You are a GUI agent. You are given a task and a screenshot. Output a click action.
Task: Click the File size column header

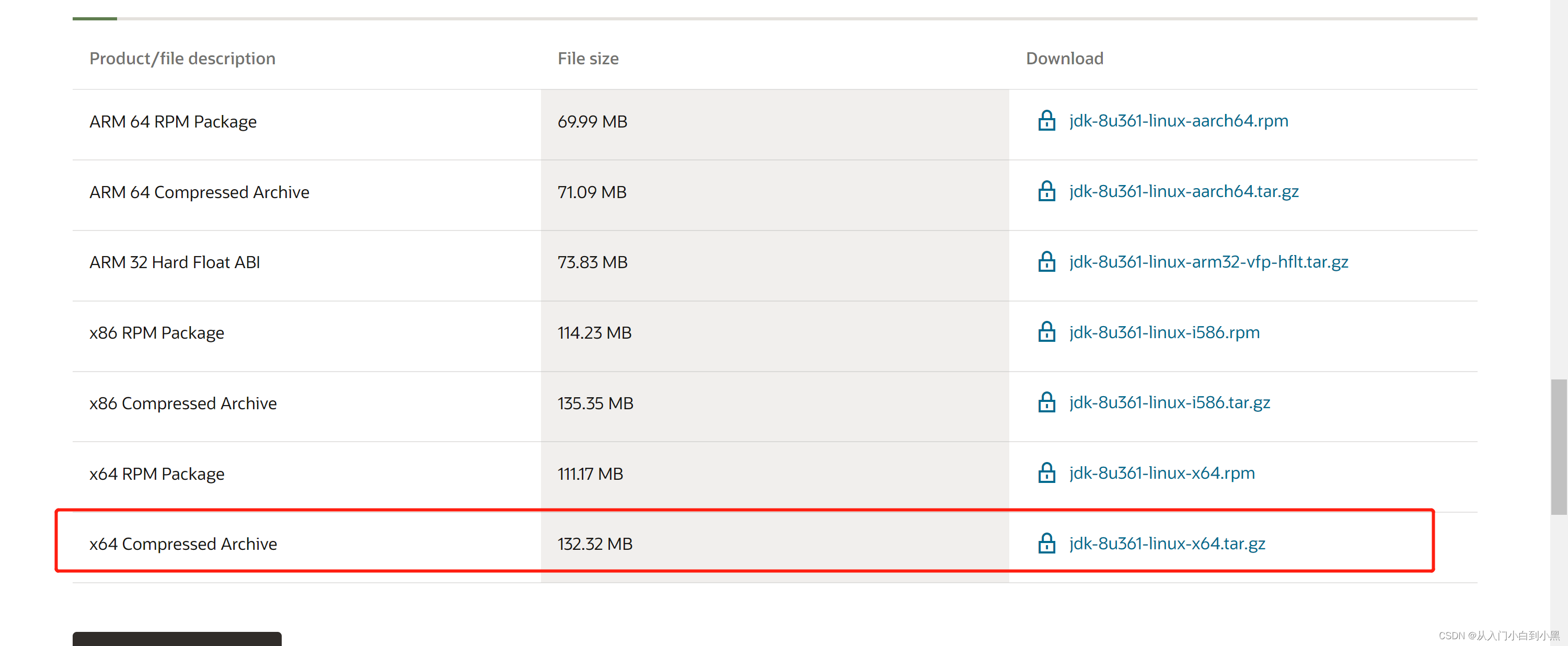click(x=588, y=59)
